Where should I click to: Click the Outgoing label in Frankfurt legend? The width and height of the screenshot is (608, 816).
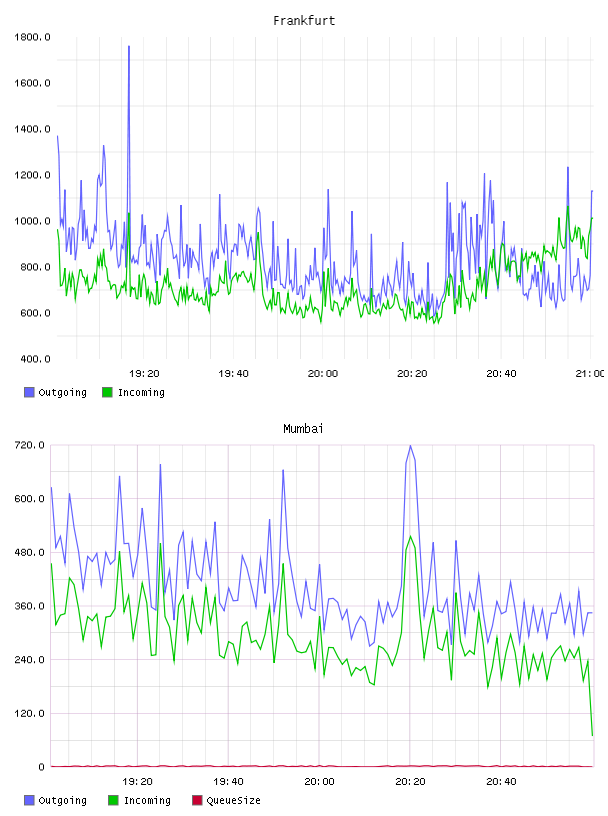pyautogui.click(x=62, y=393)
